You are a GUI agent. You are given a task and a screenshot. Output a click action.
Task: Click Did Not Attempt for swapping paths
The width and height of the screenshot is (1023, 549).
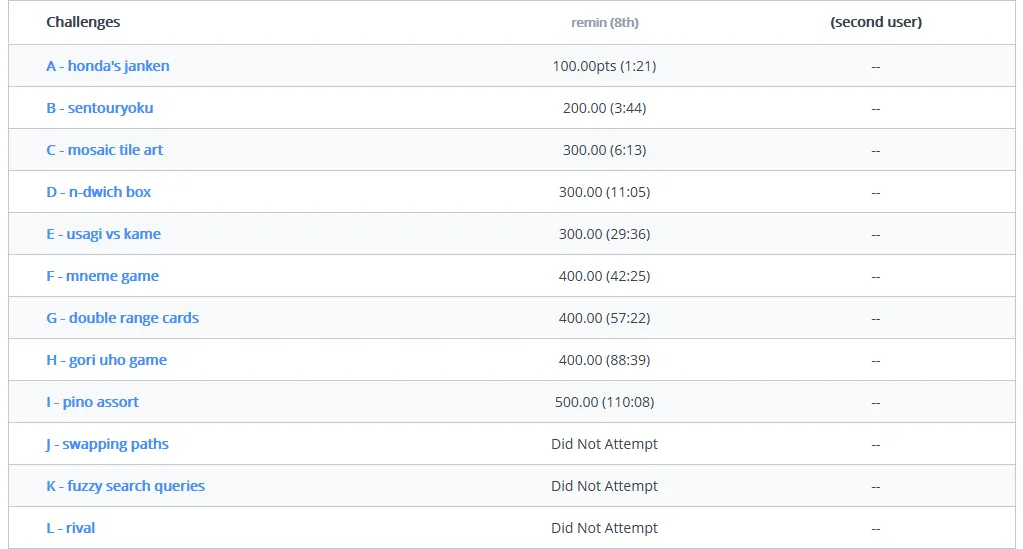604,444
